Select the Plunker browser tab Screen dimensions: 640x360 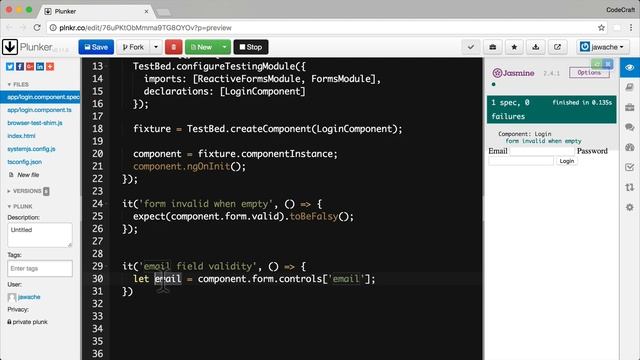pos(97,11)
